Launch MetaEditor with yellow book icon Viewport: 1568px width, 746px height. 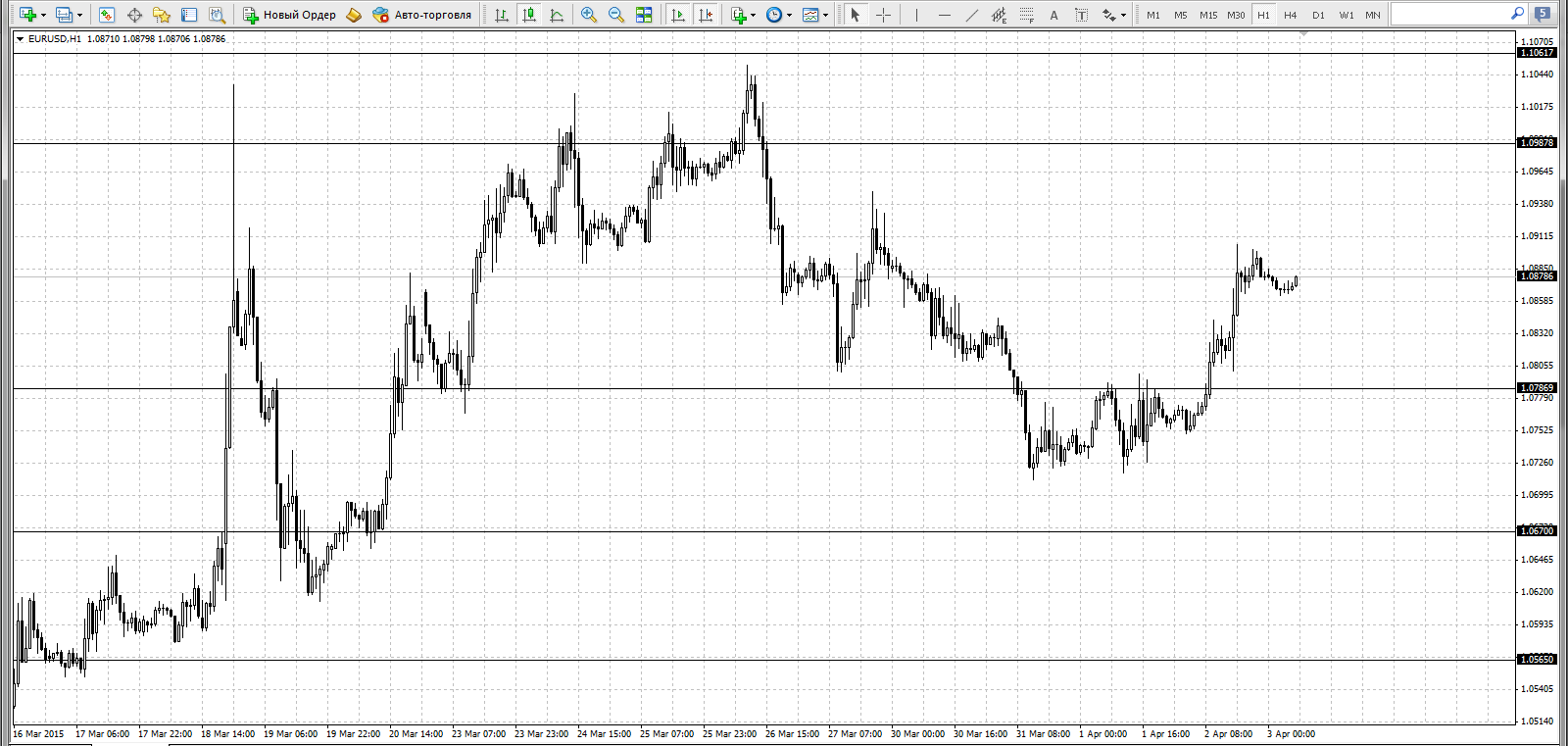coord(354,15)
